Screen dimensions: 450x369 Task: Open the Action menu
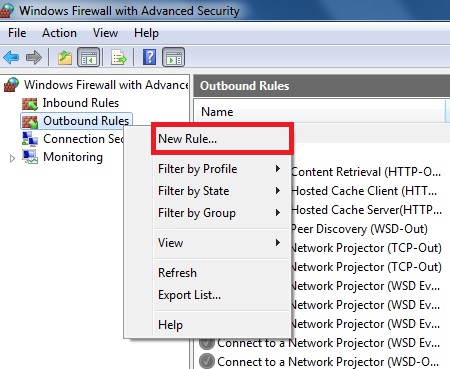click(59, 33)
